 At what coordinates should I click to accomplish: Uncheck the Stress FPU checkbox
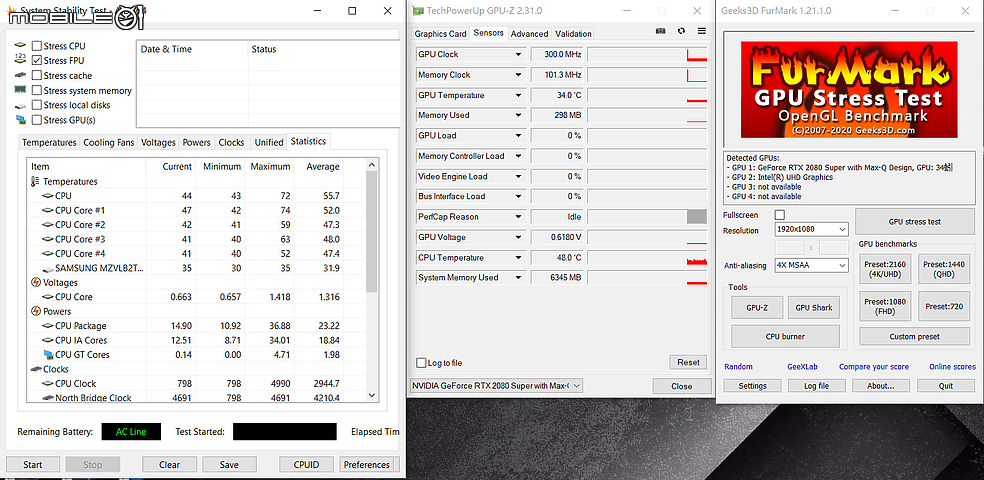click(x=37, y=60)
